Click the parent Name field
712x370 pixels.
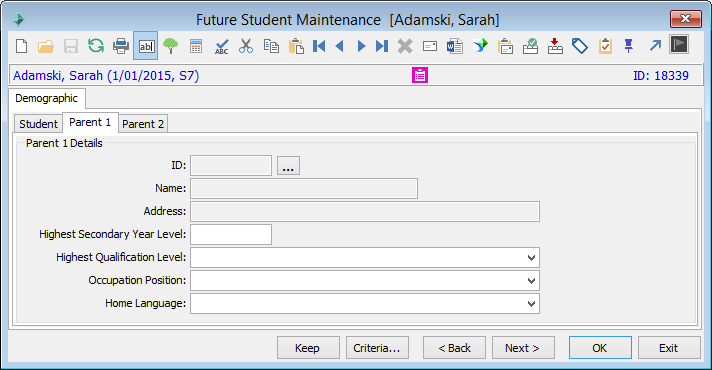click(304, 188)
